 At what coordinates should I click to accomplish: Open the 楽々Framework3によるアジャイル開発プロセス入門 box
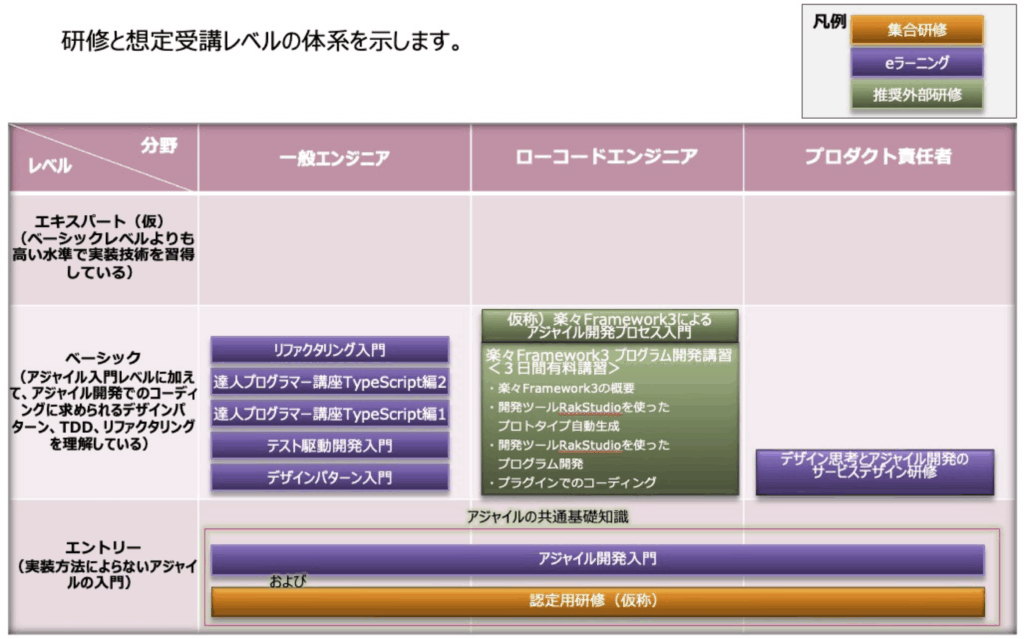(609, 325)
